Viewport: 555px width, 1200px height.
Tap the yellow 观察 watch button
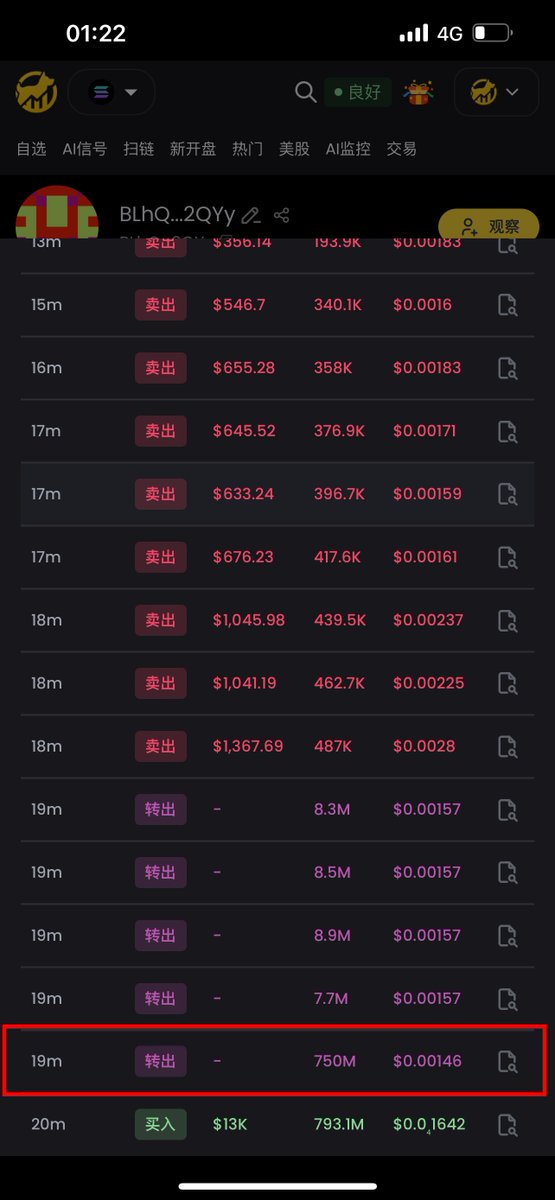click(x=489, y=227)
